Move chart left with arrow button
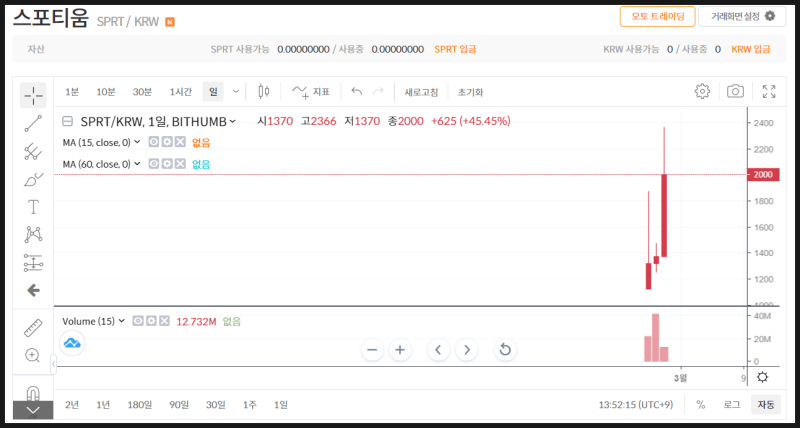This screenshot has width=800, height=428. tap(438, 350)
